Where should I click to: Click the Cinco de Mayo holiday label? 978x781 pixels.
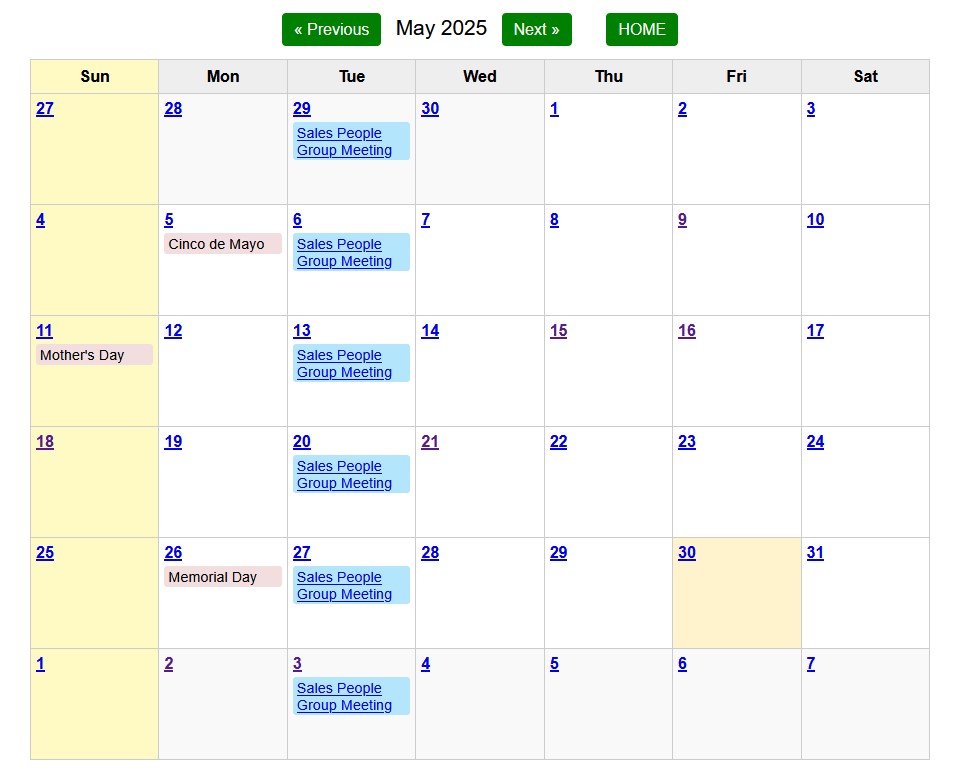click(216, 244)
